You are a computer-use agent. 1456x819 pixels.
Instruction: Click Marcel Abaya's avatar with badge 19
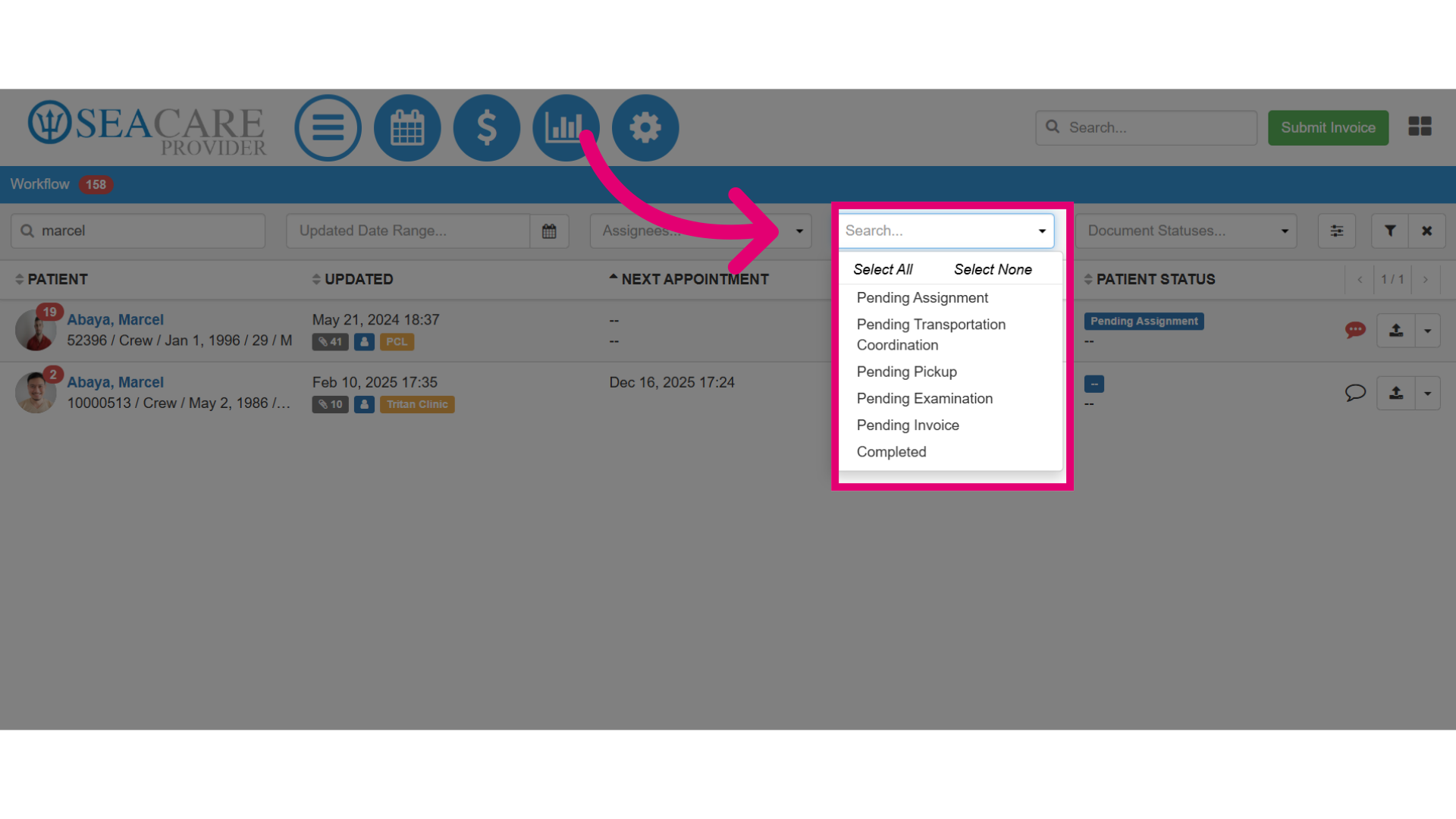(x=36, y=330)
